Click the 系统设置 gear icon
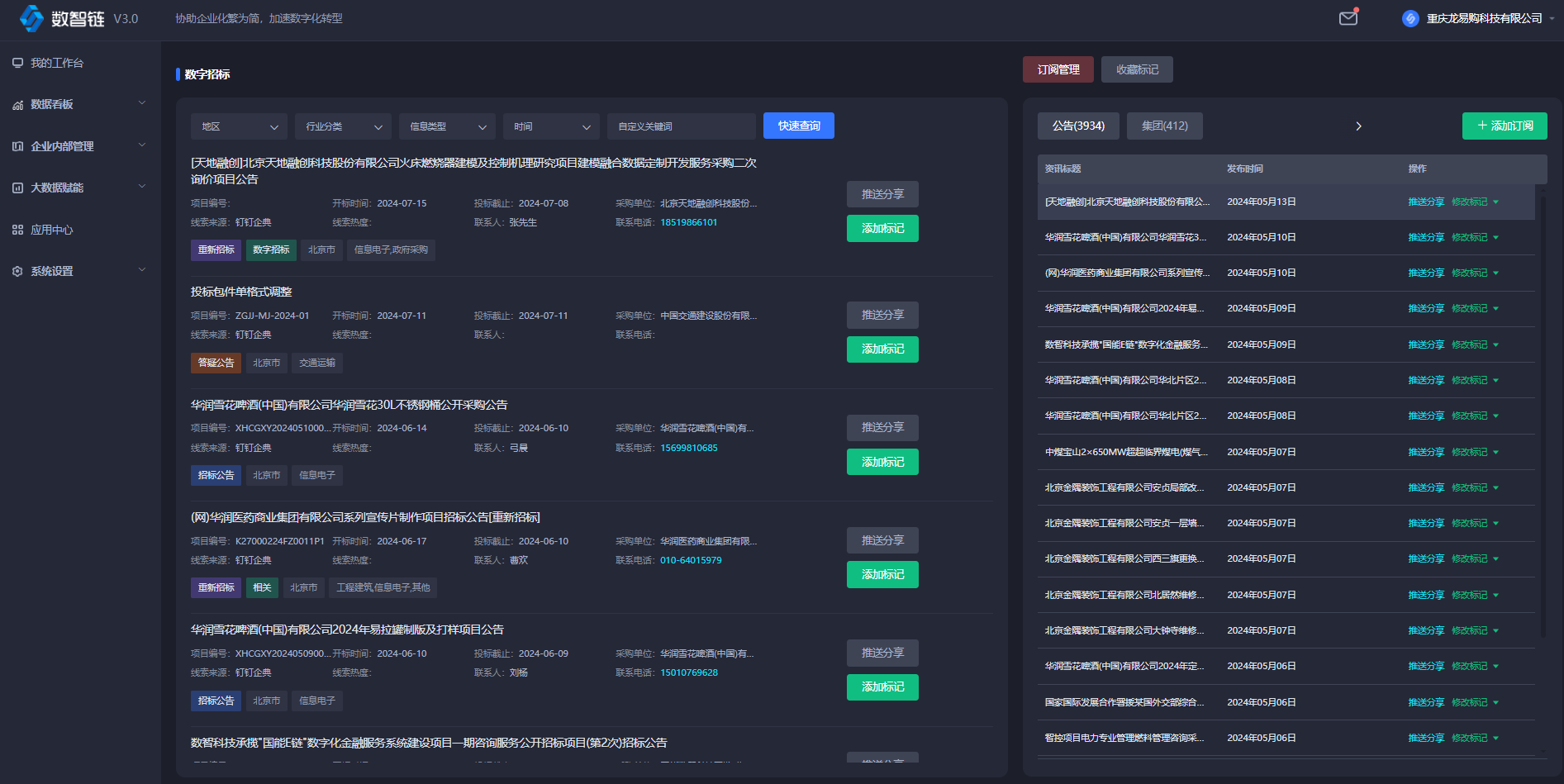1564x784 pixels. [17, 271]
